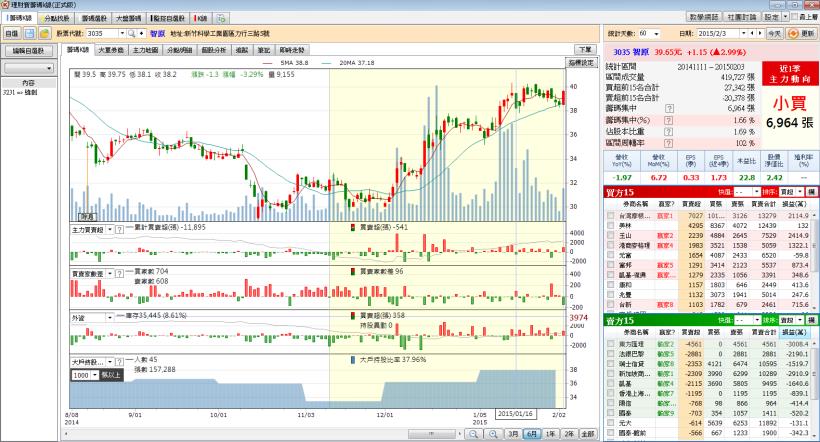Switch to the 分點找股 tab

pos(52,18)
